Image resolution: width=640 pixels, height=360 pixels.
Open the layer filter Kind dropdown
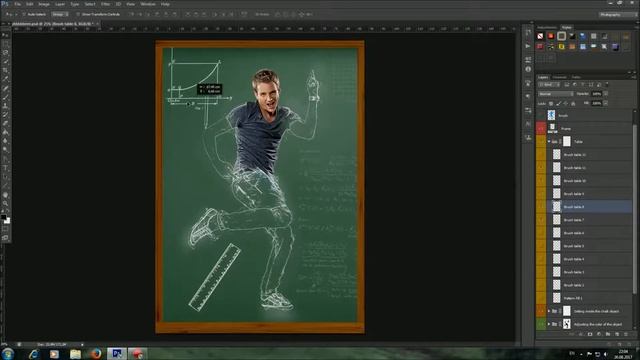pos(549,84)
